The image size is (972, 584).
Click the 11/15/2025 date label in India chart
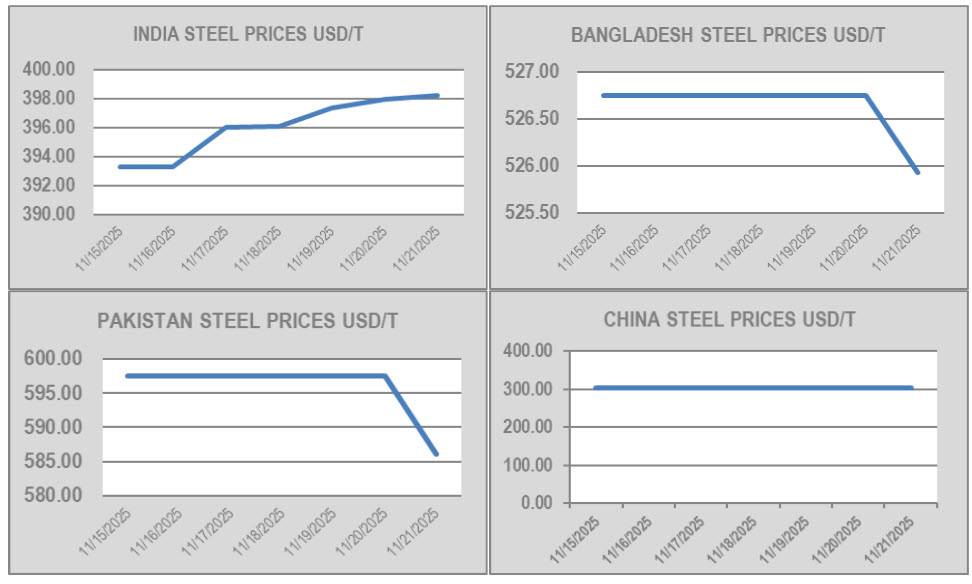99,248
